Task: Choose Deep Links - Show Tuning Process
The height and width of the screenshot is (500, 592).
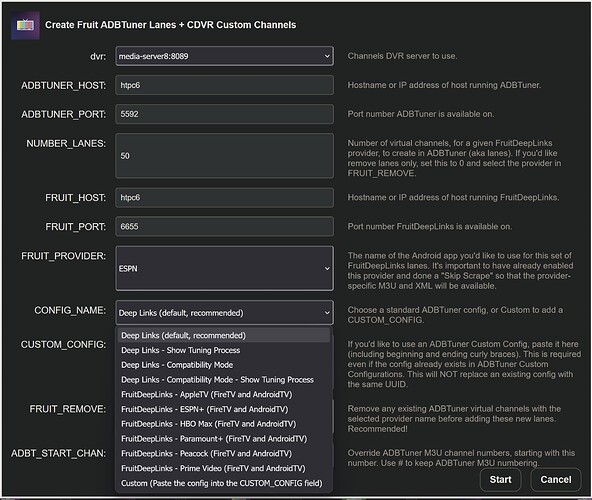Action: pos(224,350)
